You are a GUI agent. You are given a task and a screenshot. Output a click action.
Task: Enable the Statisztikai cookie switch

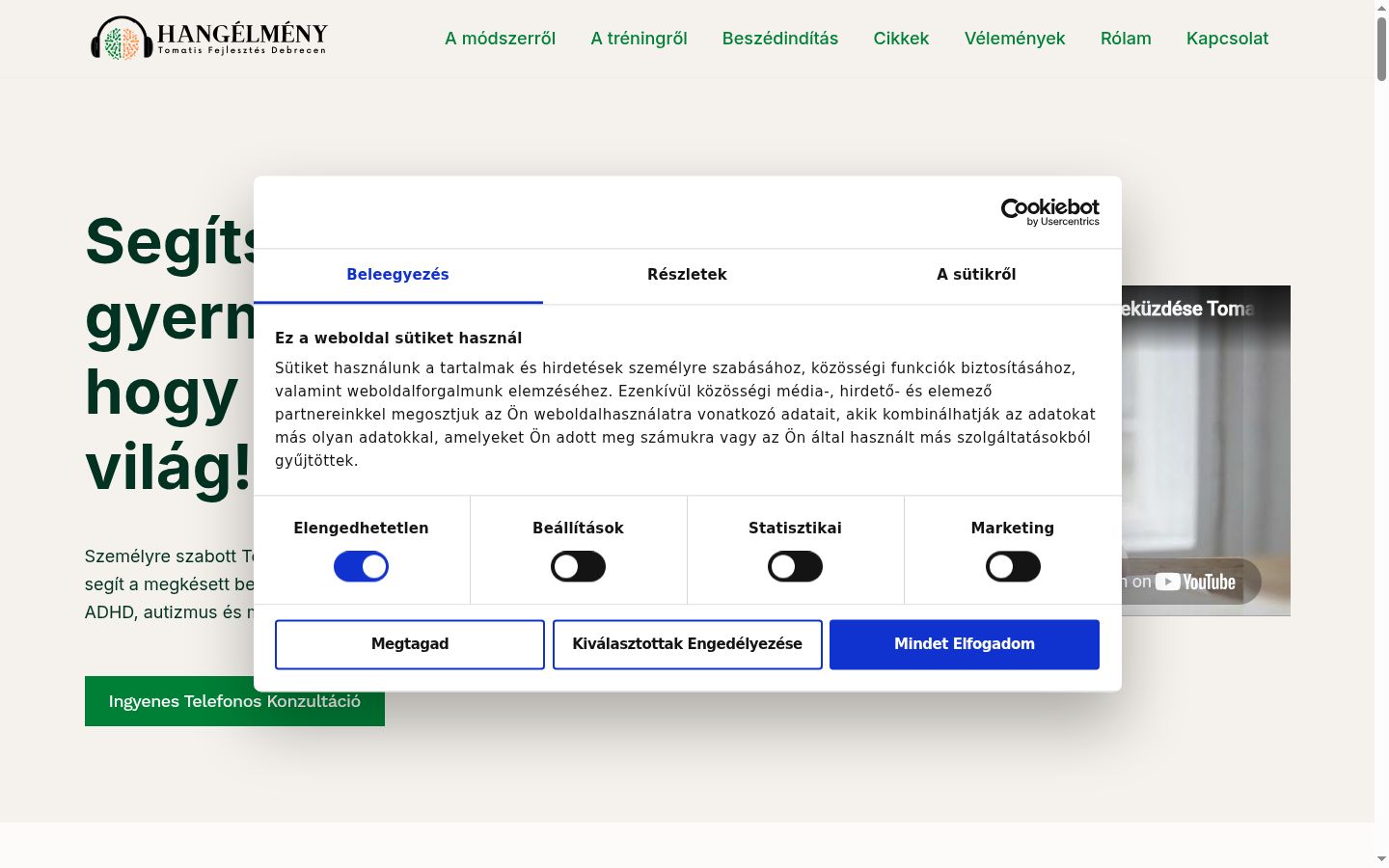pyautogui.click(x=795, y=566)
